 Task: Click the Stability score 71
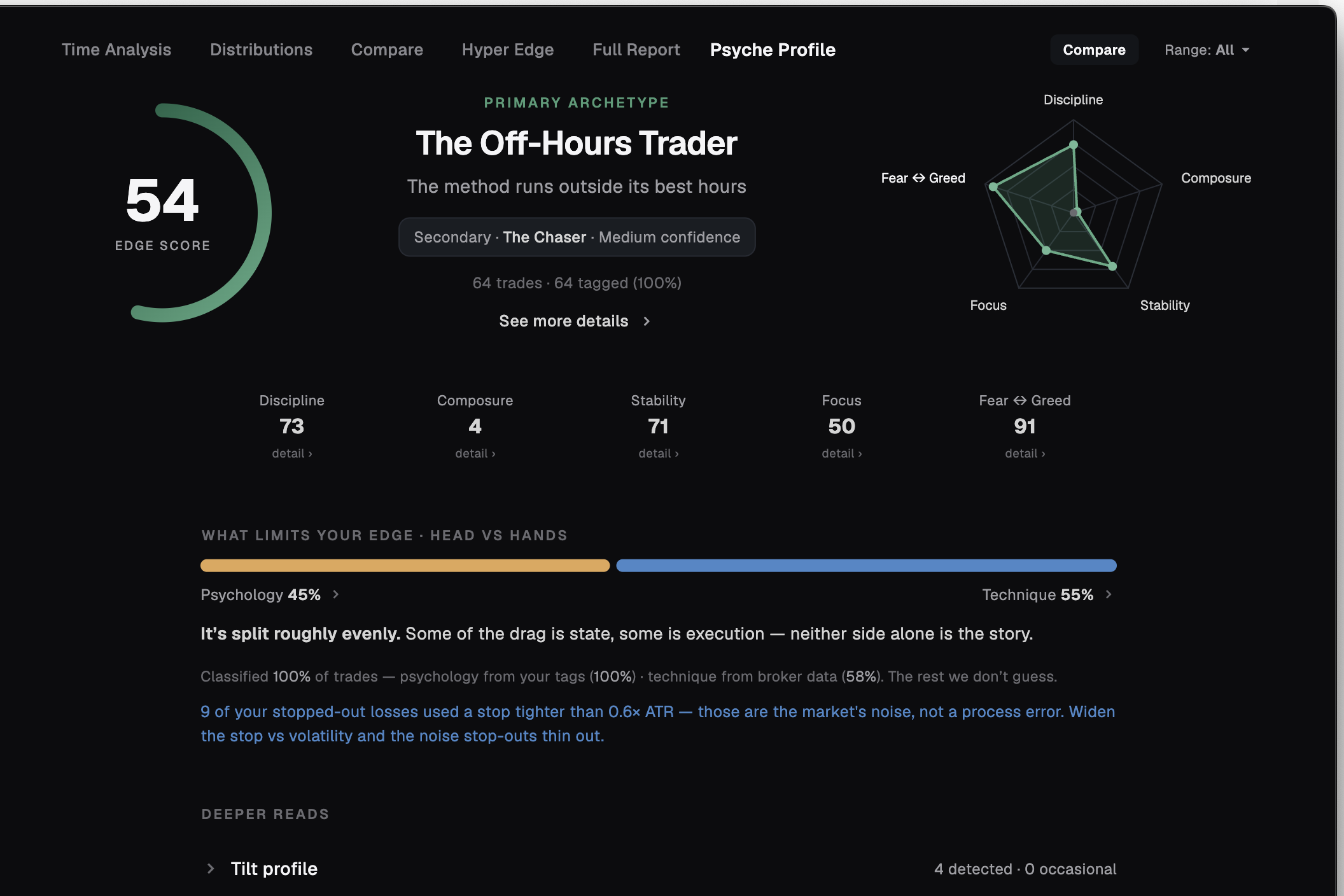[659, 426]
